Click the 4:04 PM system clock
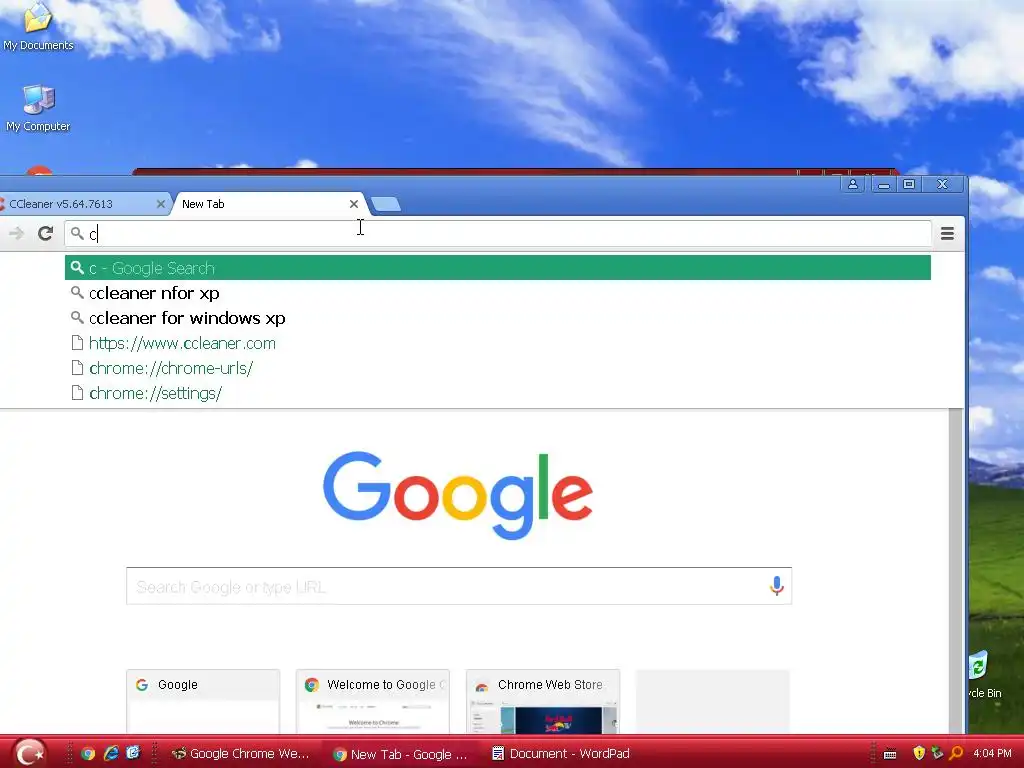The image size is (1024, 768). tap(992, 753)
